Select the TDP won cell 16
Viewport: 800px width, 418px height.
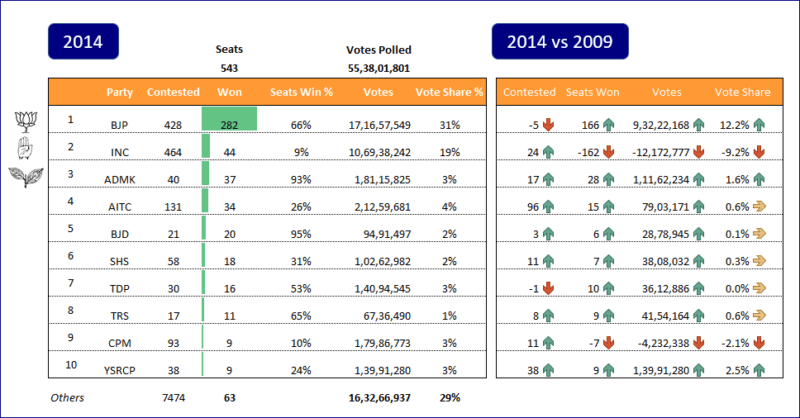[x=230, y=289]
